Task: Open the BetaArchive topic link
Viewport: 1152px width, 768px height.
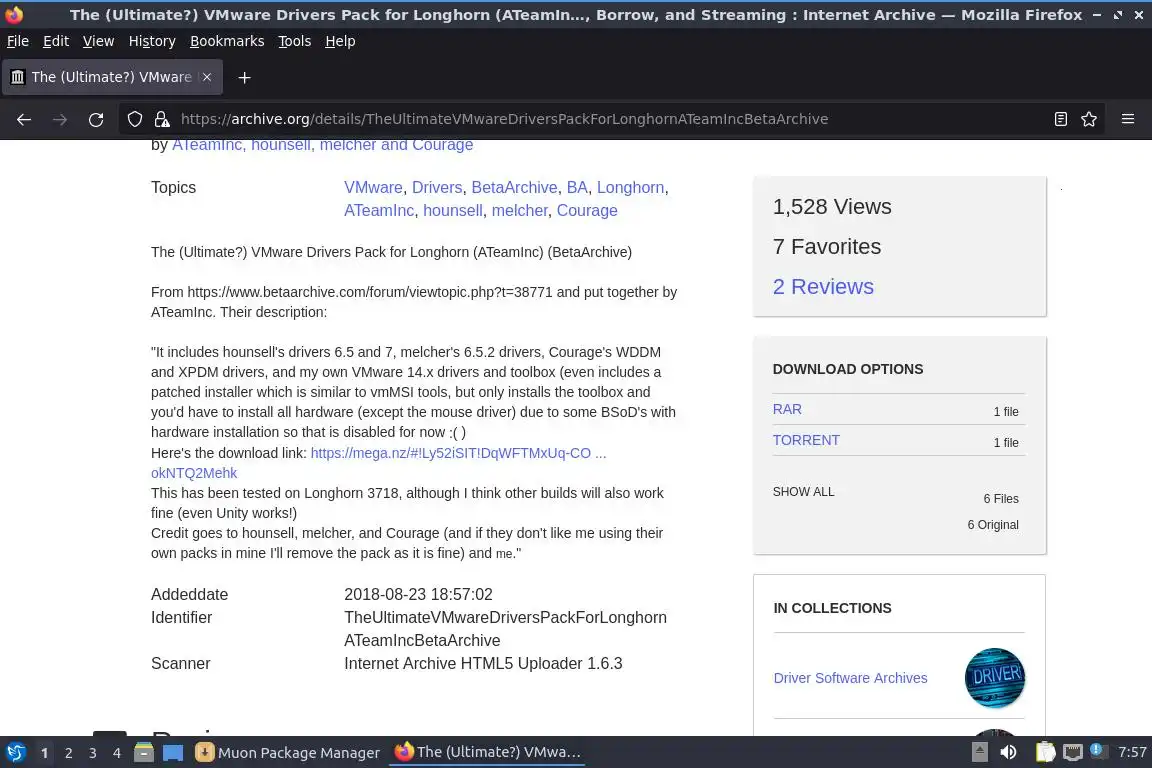Action: [x=514, y=187]
